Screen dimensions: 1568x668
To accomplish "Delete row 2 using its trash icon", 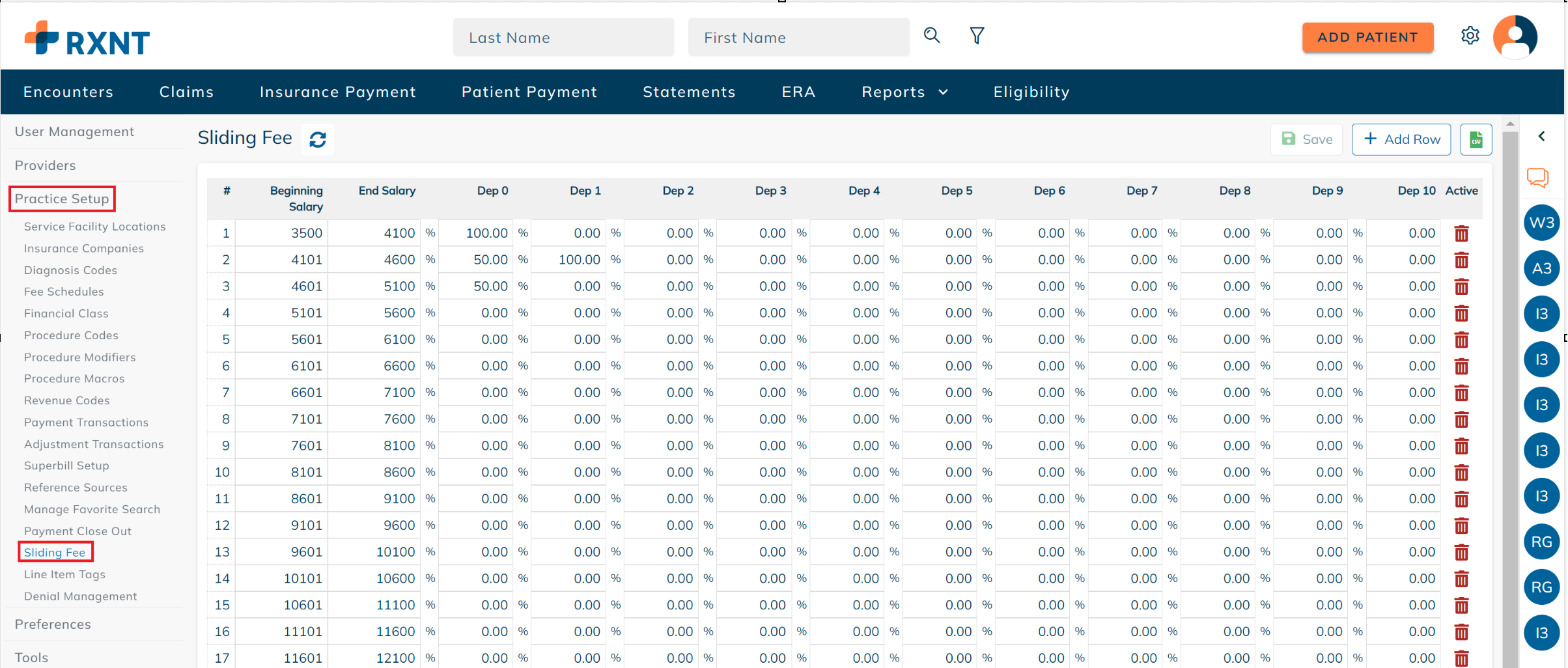I will pos(1461,260).
